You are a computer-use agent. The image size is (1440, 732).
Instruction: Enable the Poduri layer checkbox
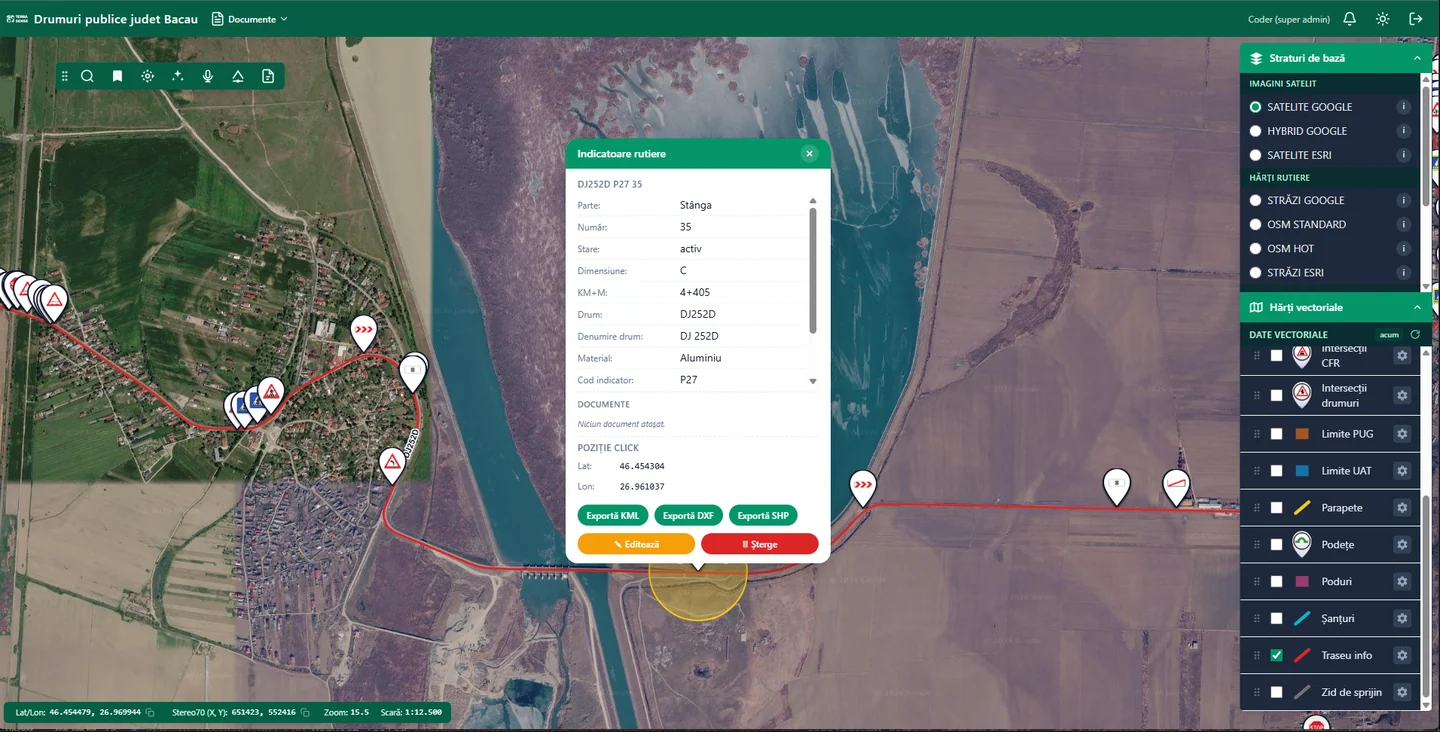tap(1276, 582)
